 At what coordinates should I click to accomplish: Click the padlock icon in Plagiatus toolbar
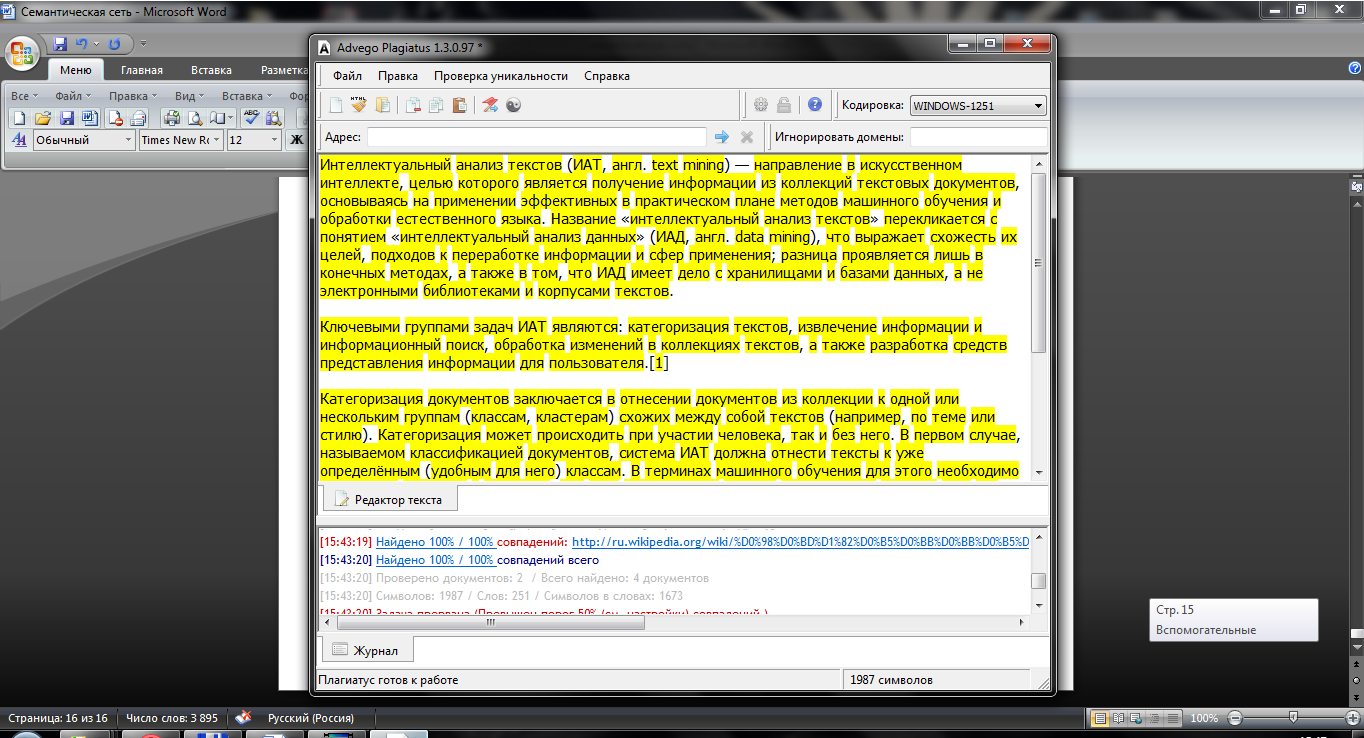(785, 105)
